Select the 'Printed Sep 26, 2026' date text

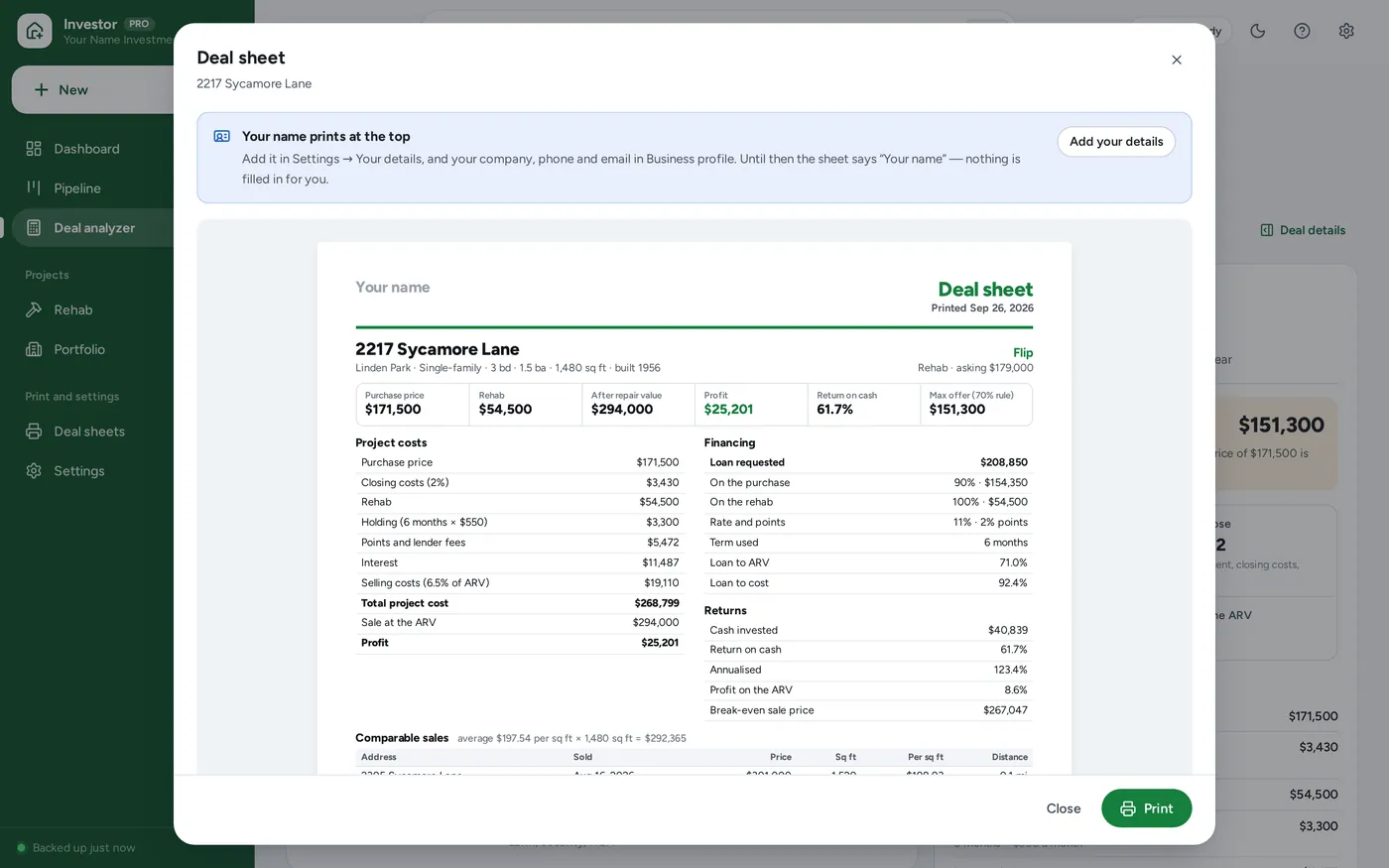[x=982, y=309]
